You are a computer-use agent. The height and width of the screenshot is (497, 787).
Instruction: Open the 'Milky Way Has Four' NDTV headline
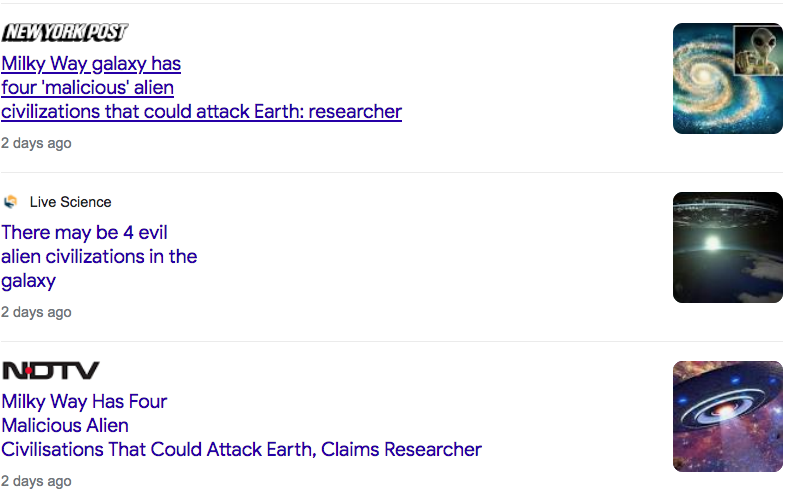tap(84, 402)
